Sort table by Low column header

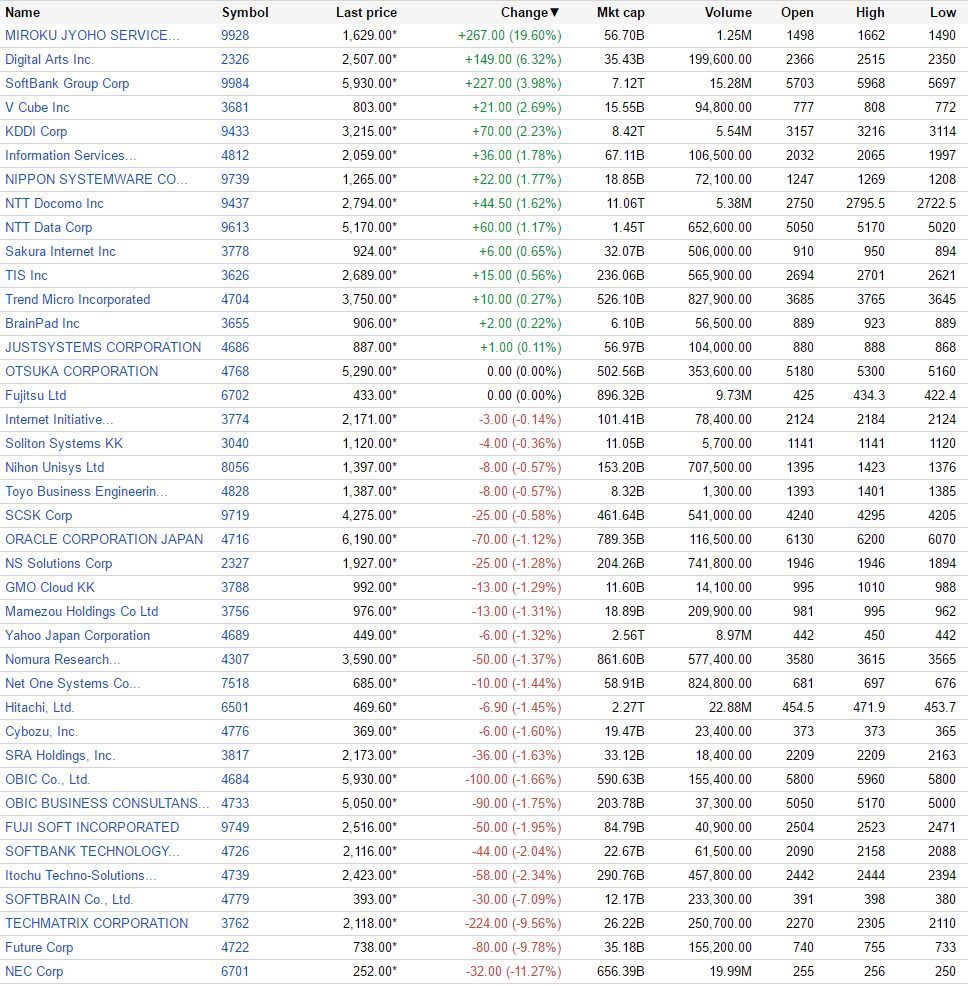[943, 13]
